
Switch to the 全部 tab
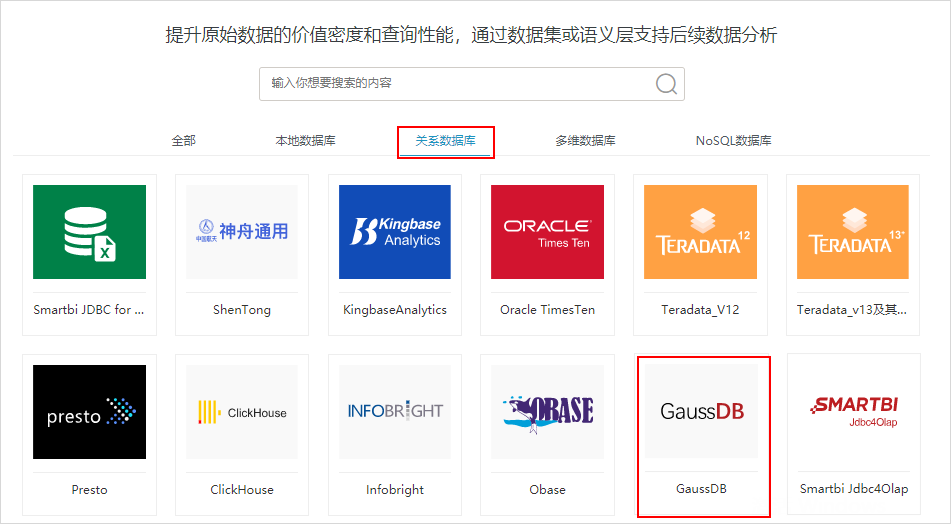click(x=184, y=141)
